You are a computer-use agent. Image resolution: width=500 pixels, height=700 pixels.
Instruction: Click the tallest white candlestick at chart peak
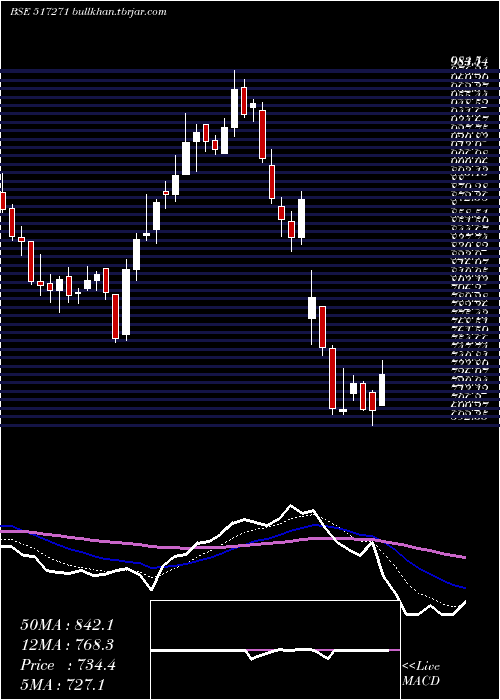click(234, 104)
